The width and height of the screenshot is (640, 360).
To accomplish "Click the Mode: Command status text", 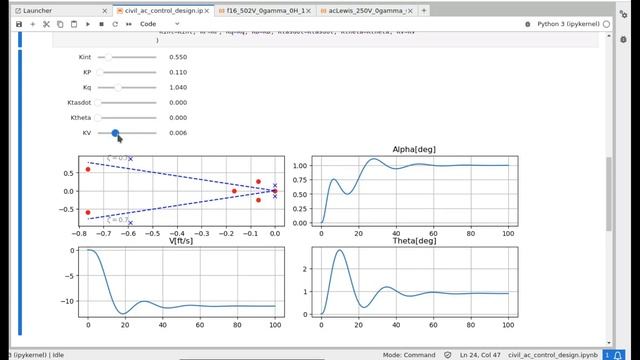I will pyautogui.click(x=409, y=355).
